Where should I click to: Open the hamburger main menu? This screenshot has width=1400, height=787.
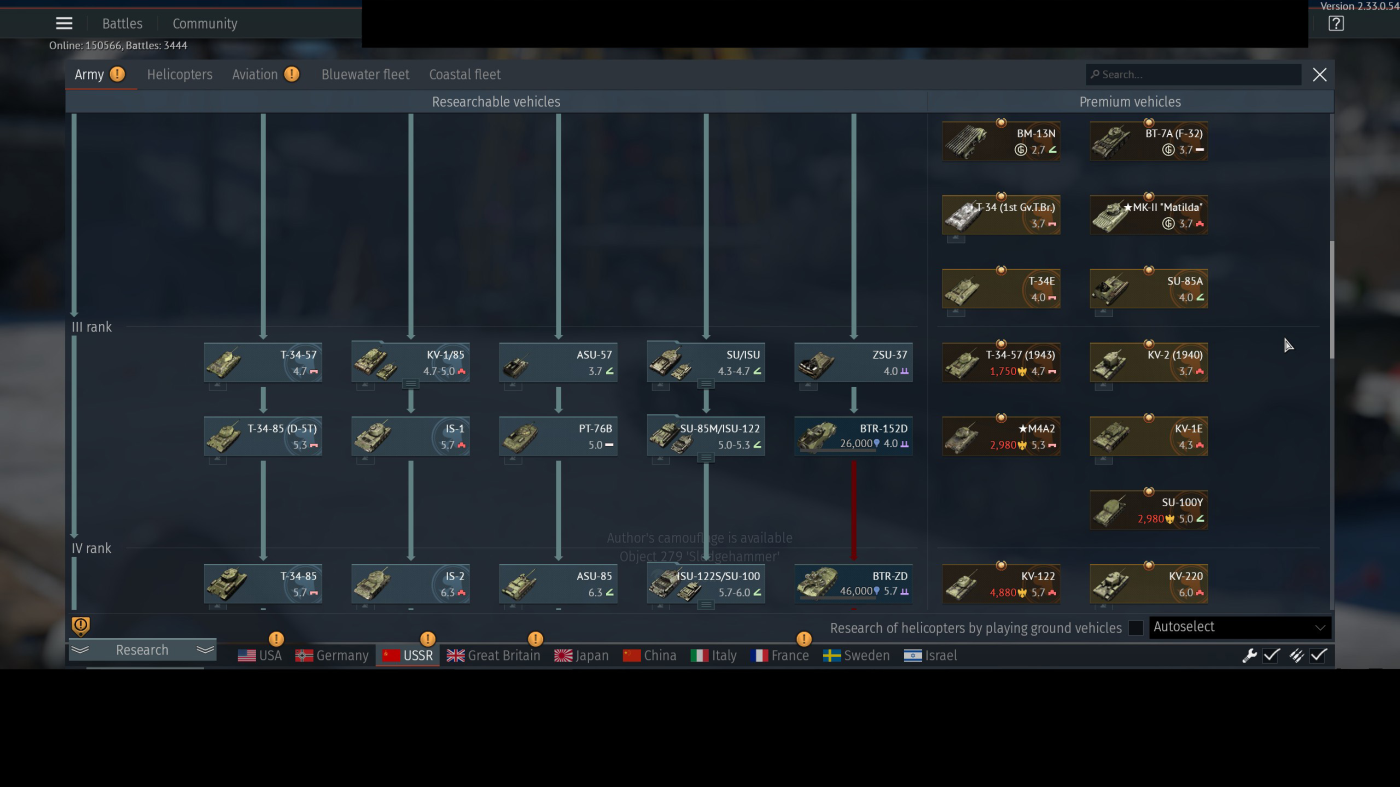point(64,23)
